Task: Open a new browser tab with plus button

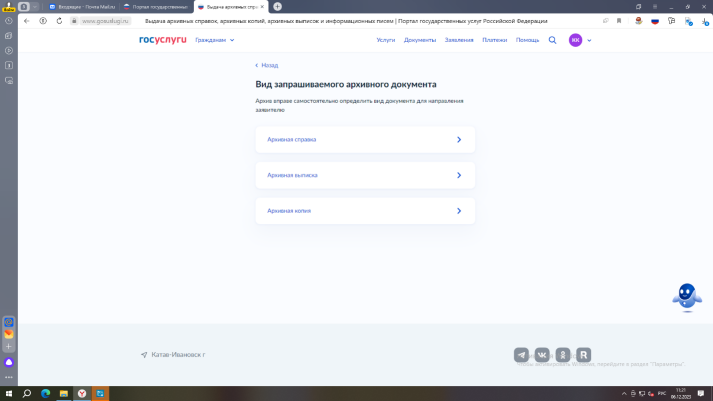Action: pos(278,6)
